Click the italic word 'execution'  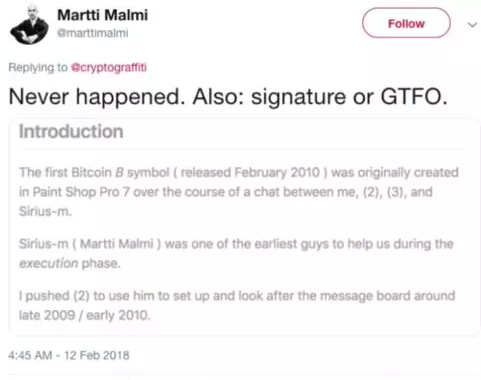click(49, 263)
